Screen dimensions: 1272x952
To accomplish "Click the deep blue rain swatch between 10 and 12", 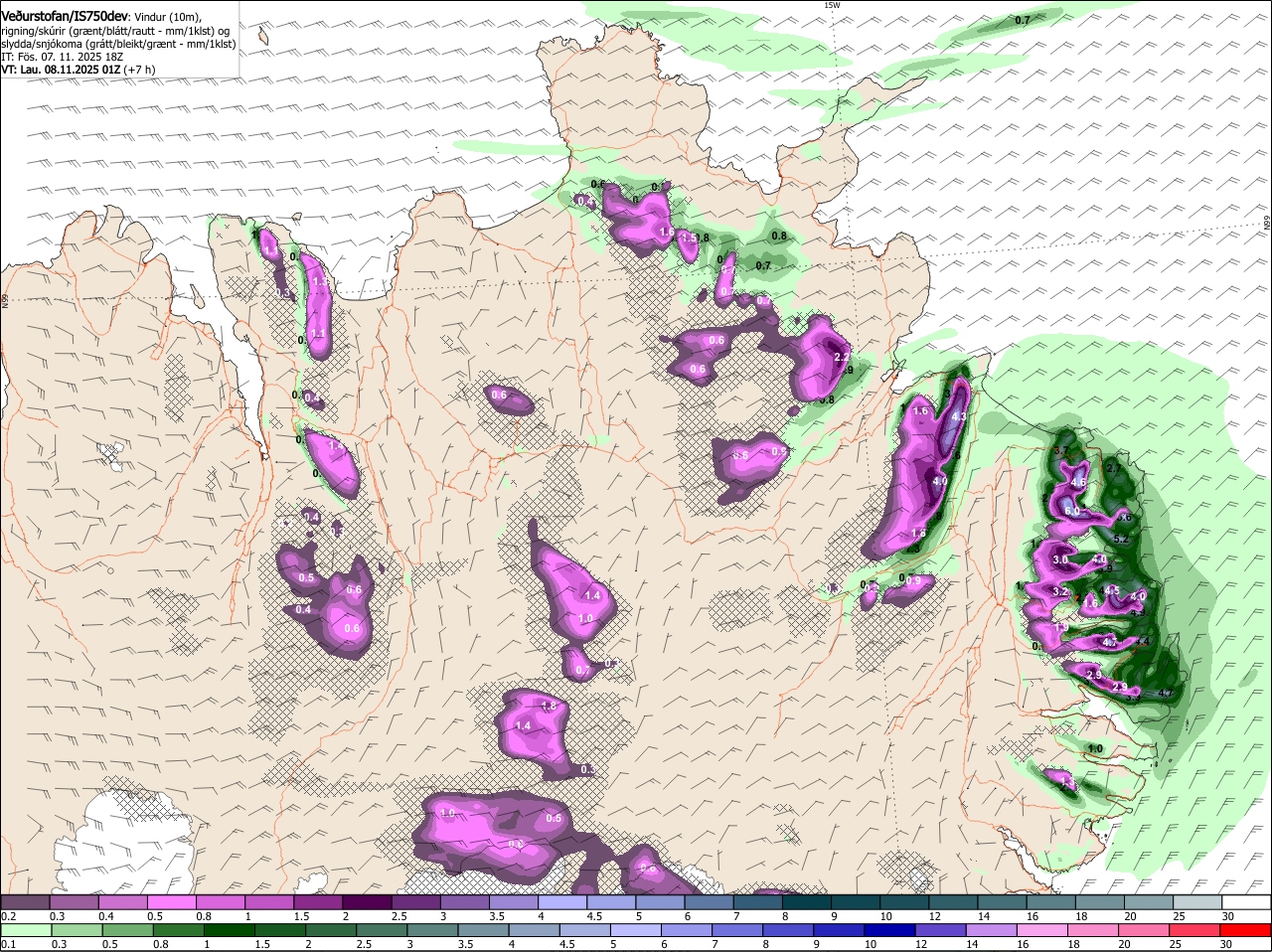I will 890,930.
